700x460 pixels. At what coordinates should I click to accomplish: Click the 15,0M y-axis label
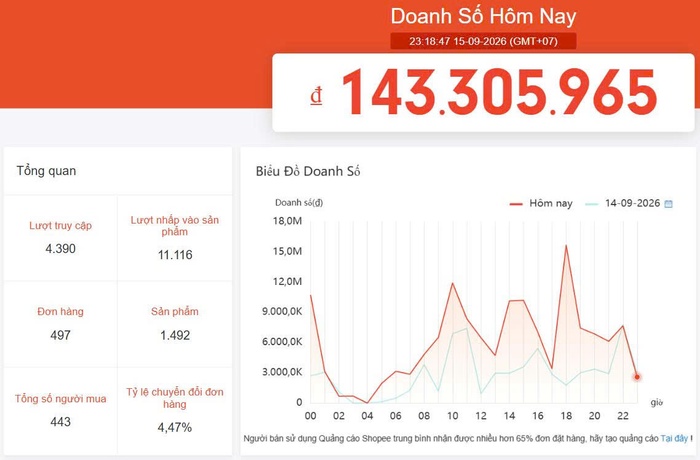click(288, 251)
